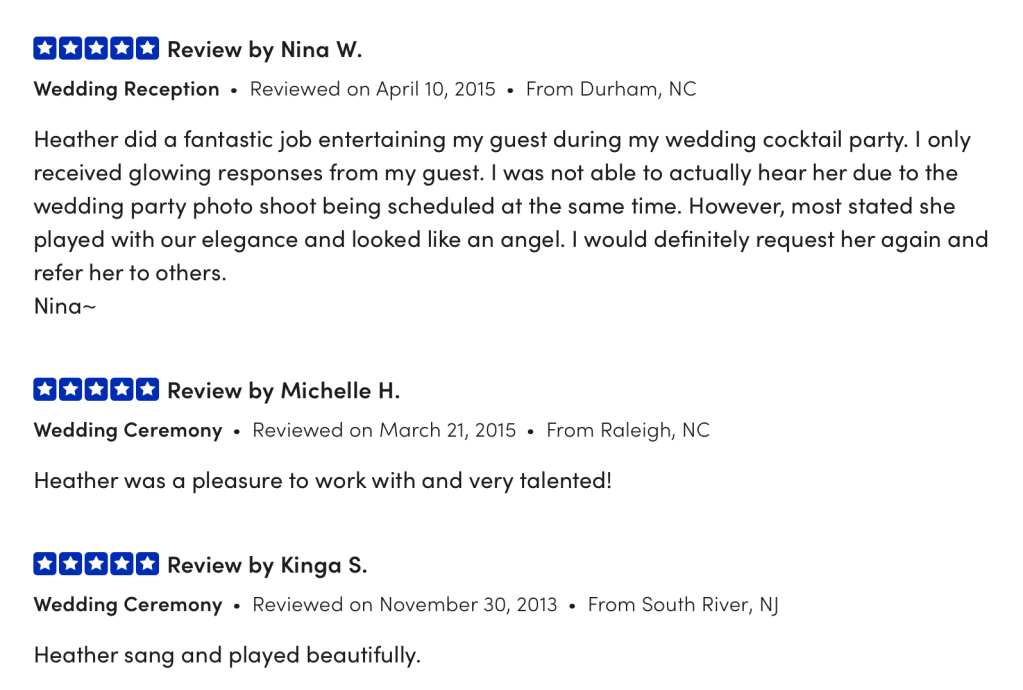
Task: Click the fourth star in Kinga S.'s rating
Action: pyautogui.click(x=122, y=564)
